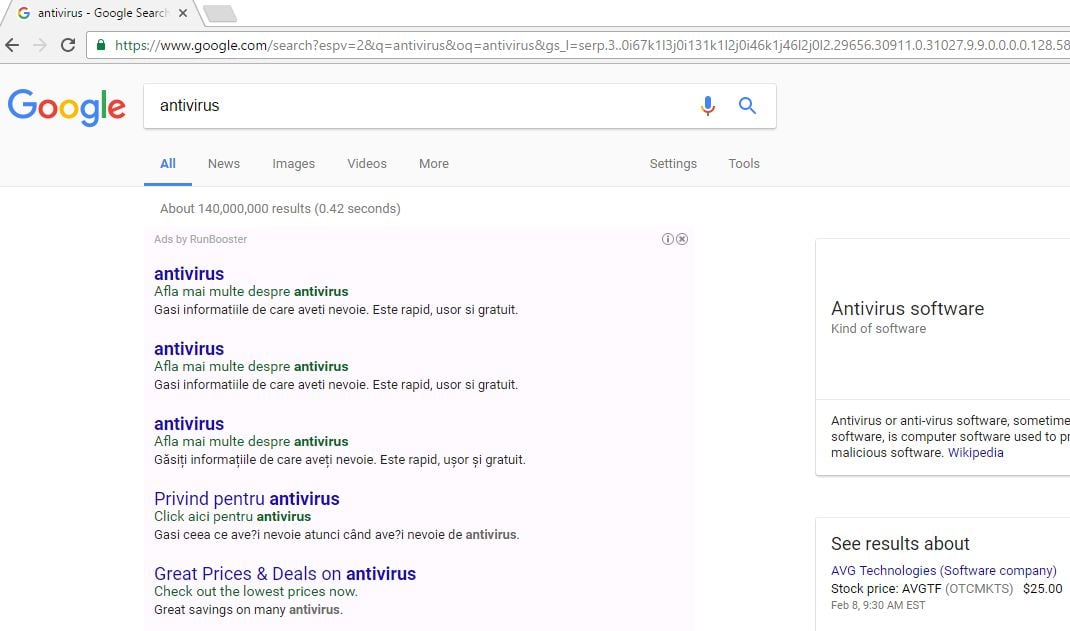Select the antivirus - Google Search tab
Image resolution: width=1070 pixels, height=631 pixels.
tap(102, 13)
